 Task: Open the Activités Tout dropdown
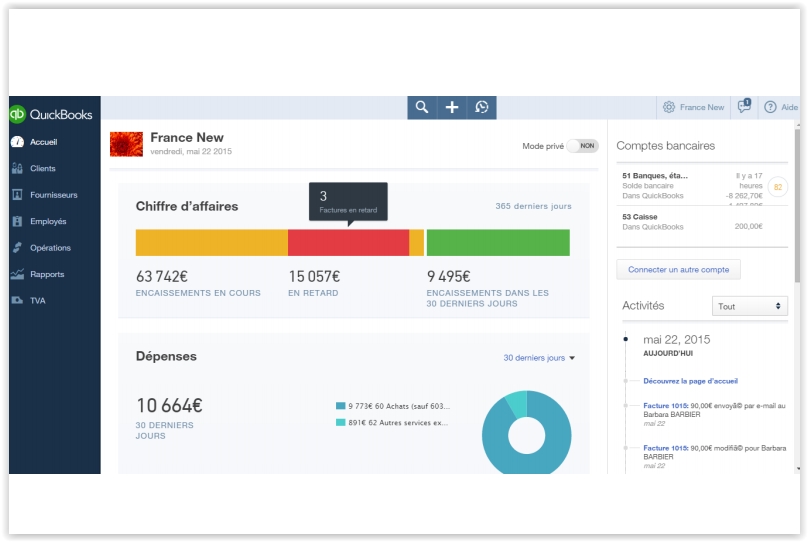point(750,306)
